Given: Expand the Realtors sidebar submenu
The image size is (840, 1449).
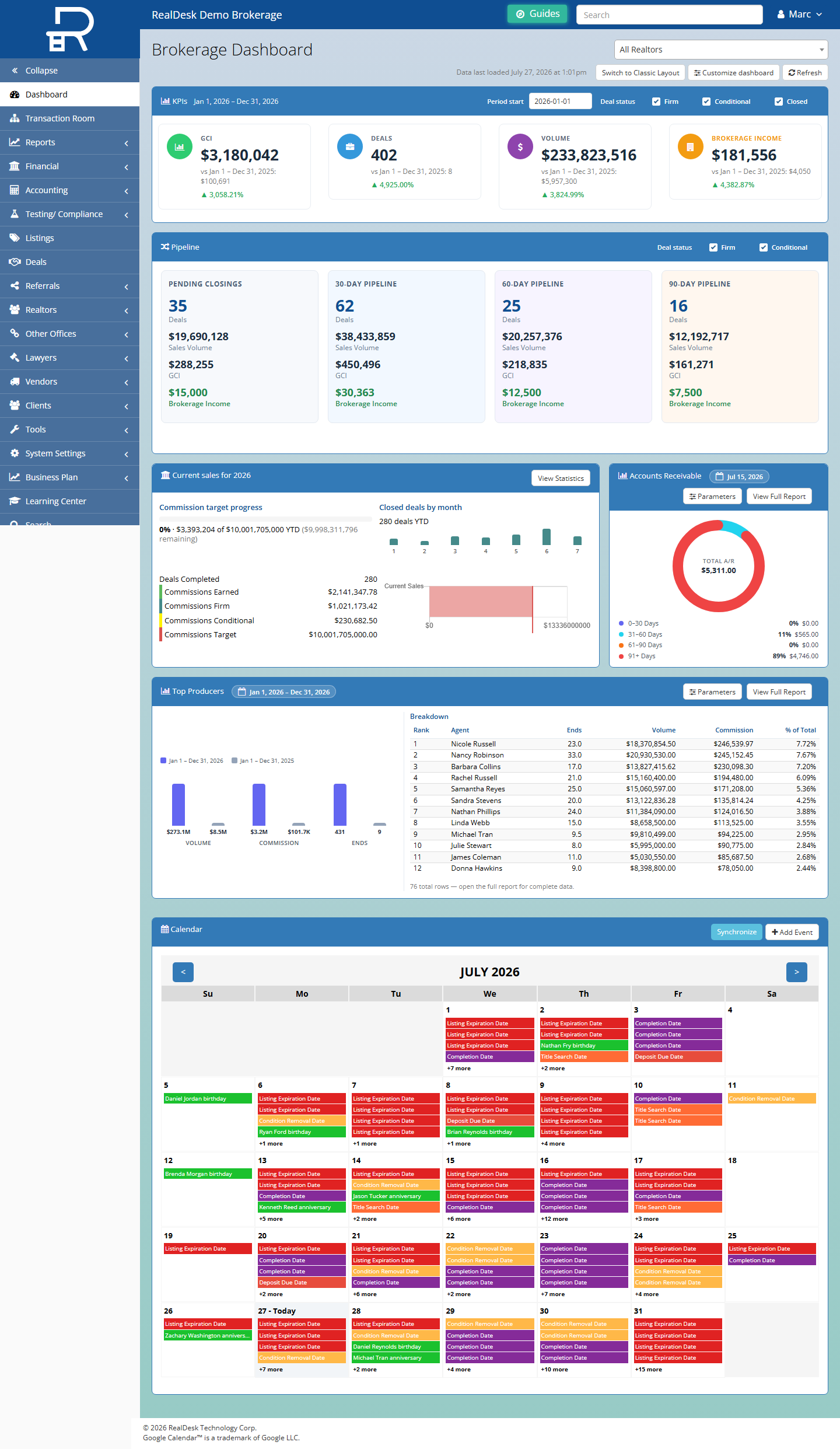Looking at the screenshot, I should [70, 310].
